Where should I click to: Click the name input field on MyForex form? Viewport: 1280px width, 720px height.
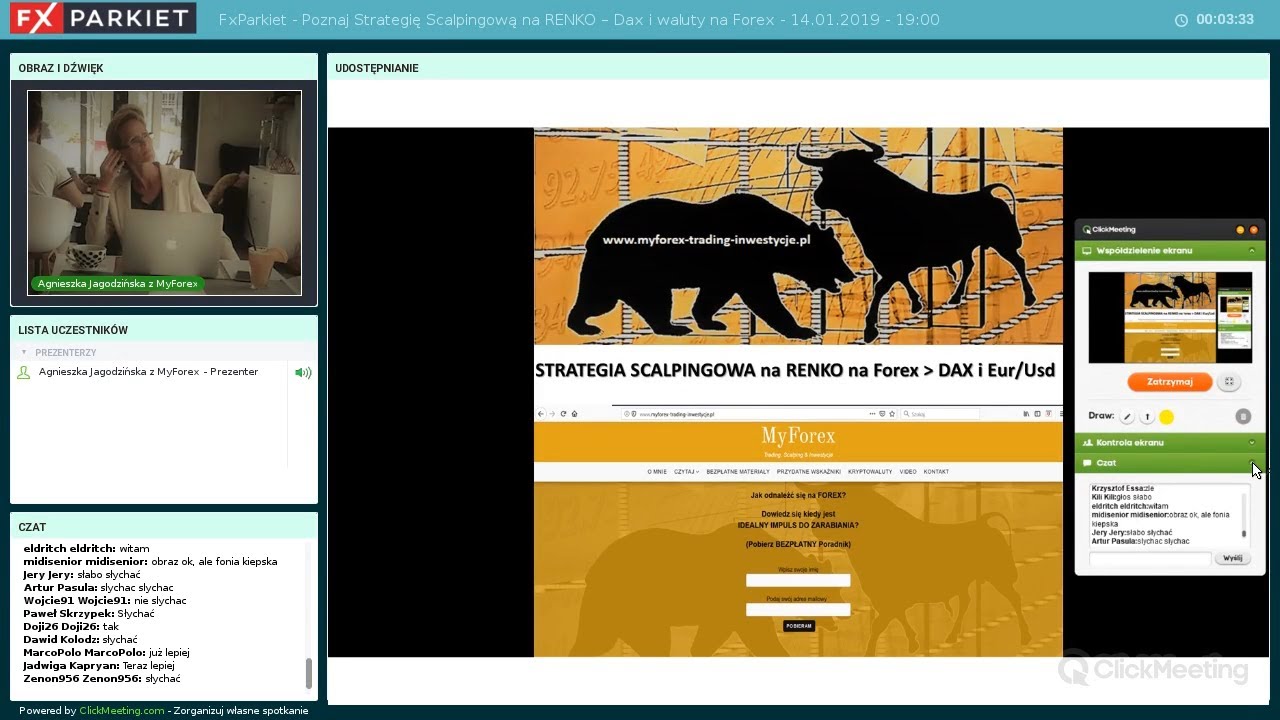click(x=798, y=580)
